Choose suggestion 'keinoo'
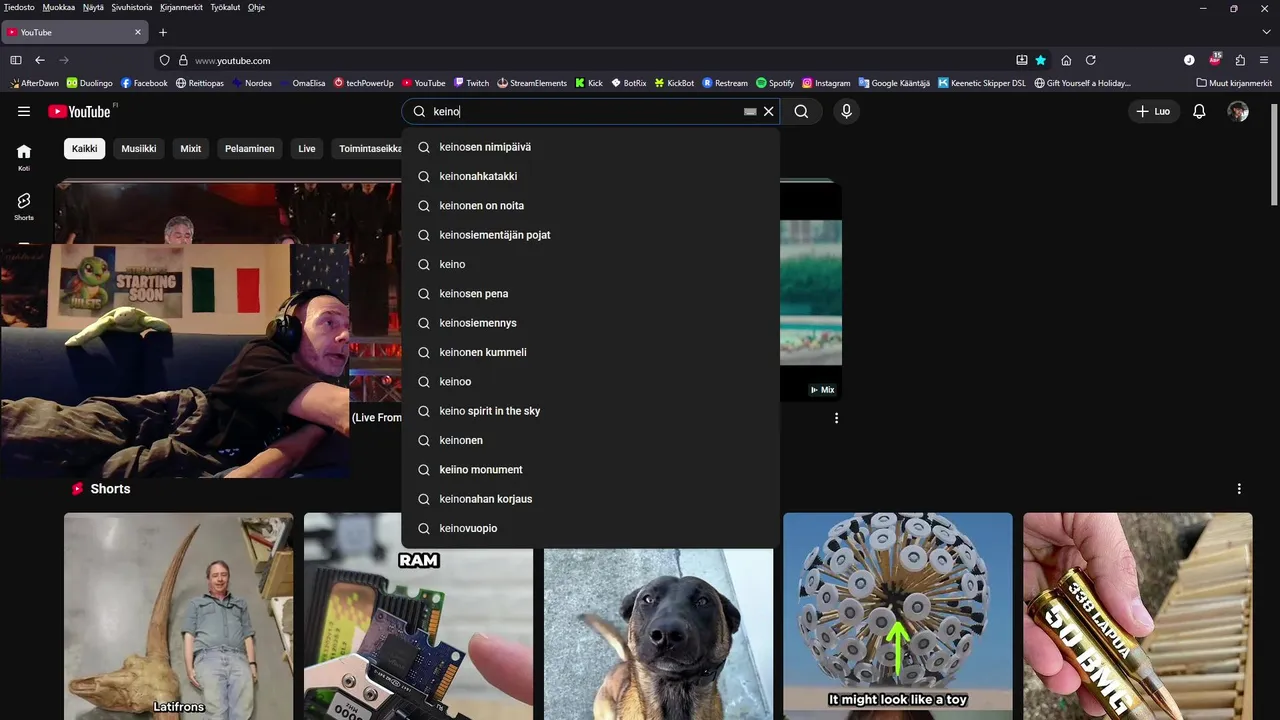Viewport: 1280px width, 720px height. point(590,382)
